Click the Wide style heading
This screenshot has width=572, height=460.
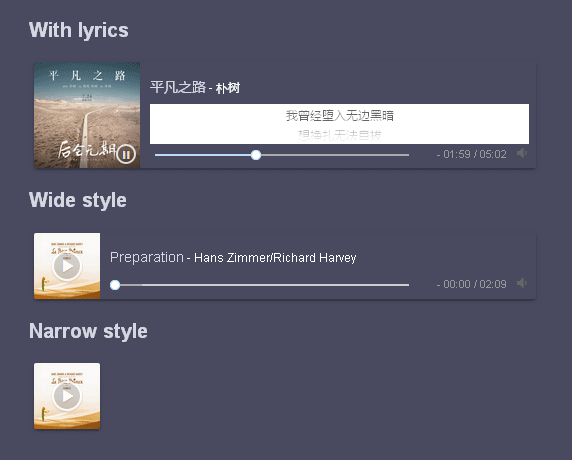click(x=78, y=200)
